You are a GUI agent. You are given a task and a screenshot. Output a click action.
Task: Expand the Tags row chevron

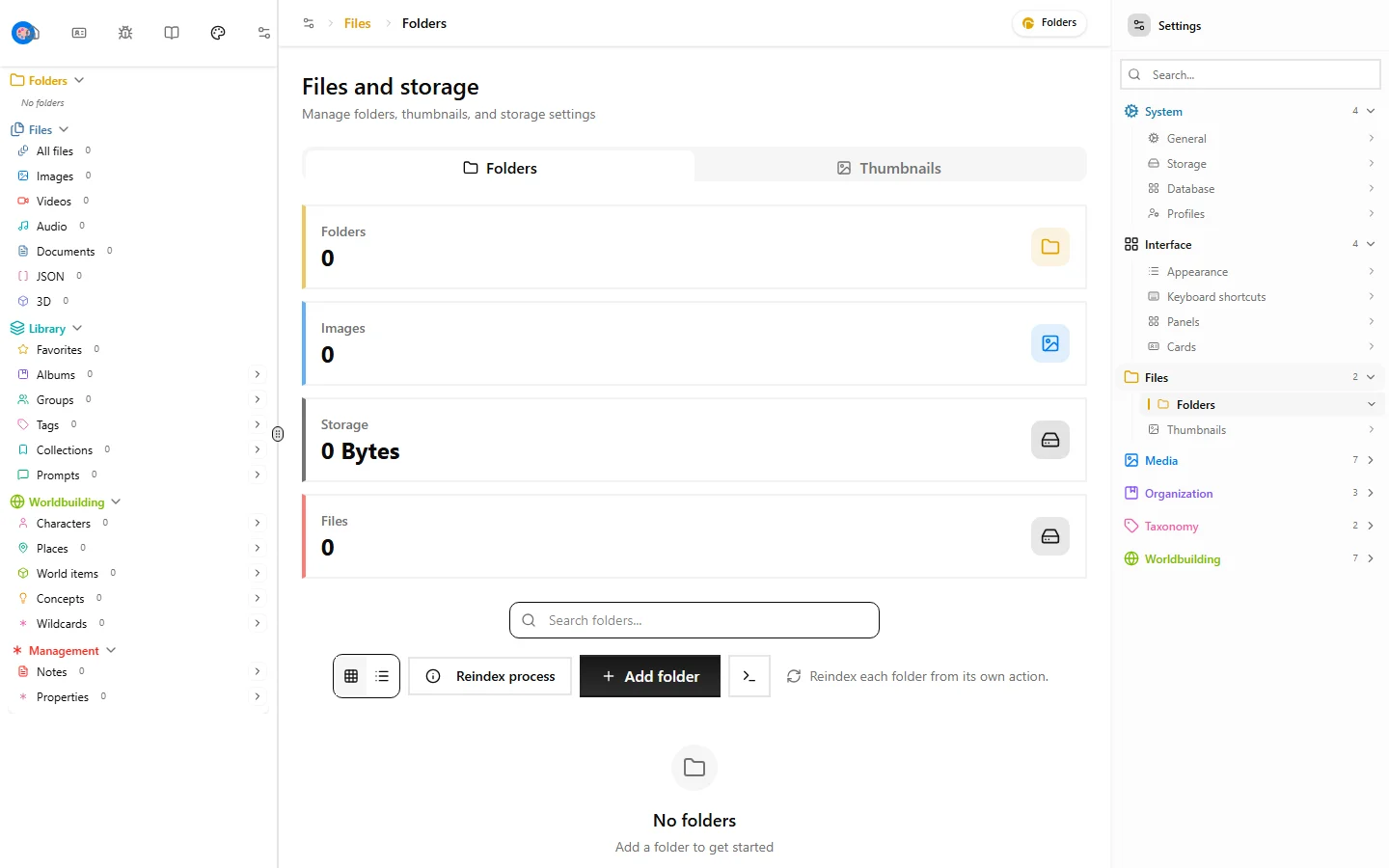(258, 425)
